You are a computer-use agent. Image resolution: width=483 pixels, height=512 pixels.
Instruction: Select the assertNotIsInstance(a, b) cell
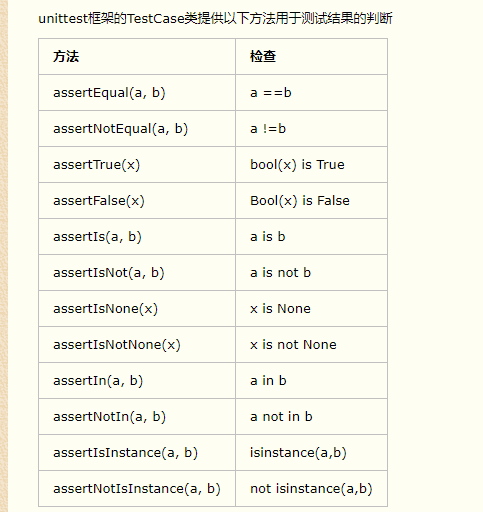pos(137,489)
